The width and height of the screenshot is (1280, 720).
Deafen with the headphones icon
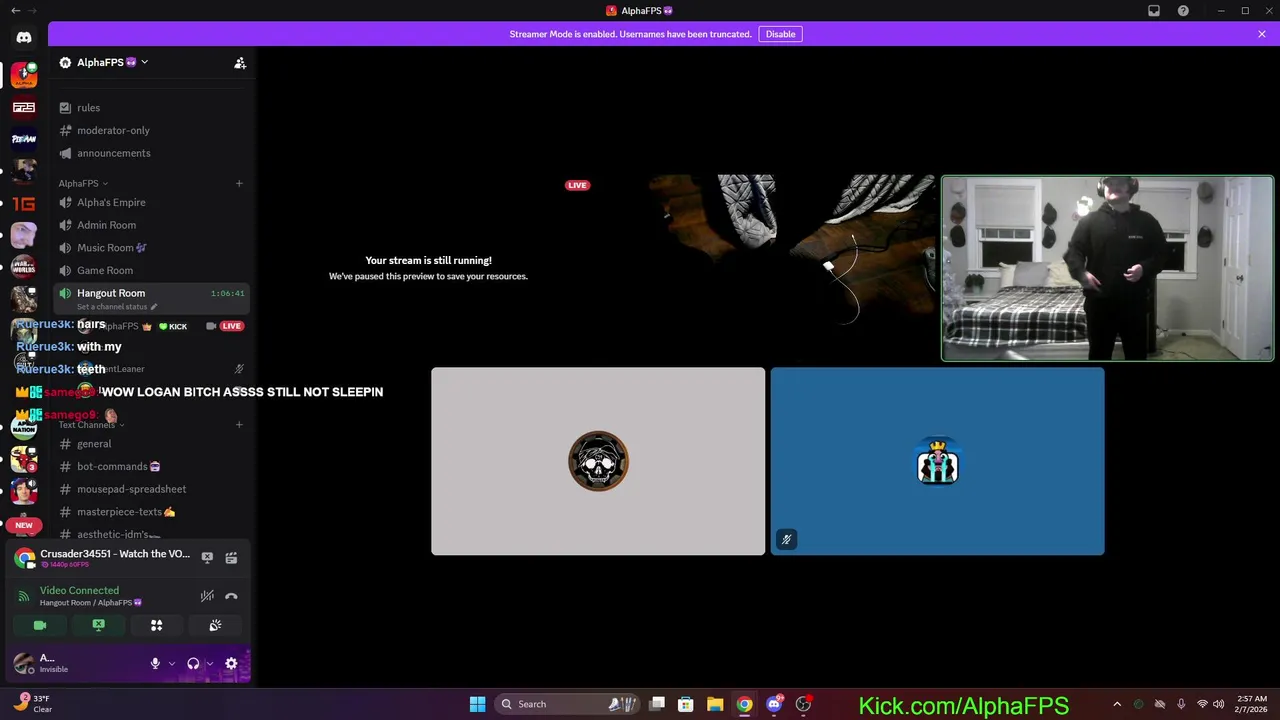pos(193,664)
